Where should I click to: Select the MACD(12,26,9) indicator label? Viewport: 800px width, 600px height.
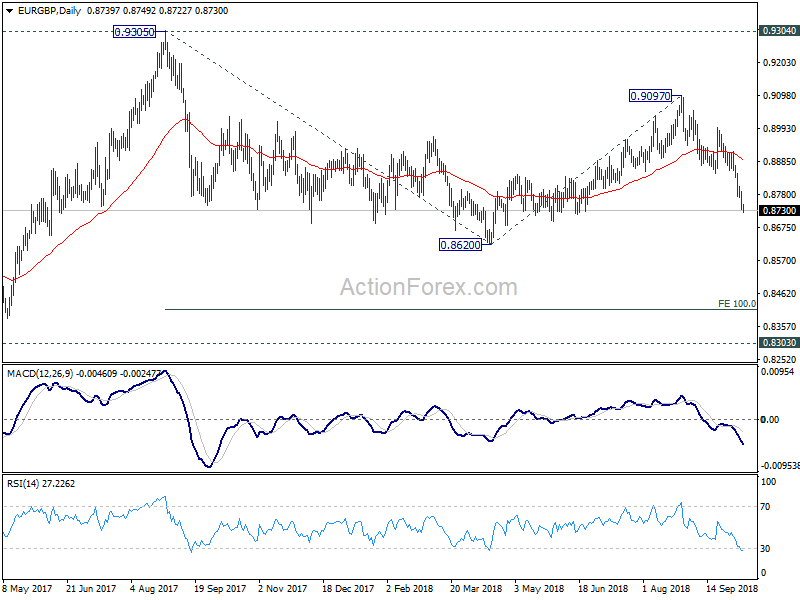tap(41, 374)
